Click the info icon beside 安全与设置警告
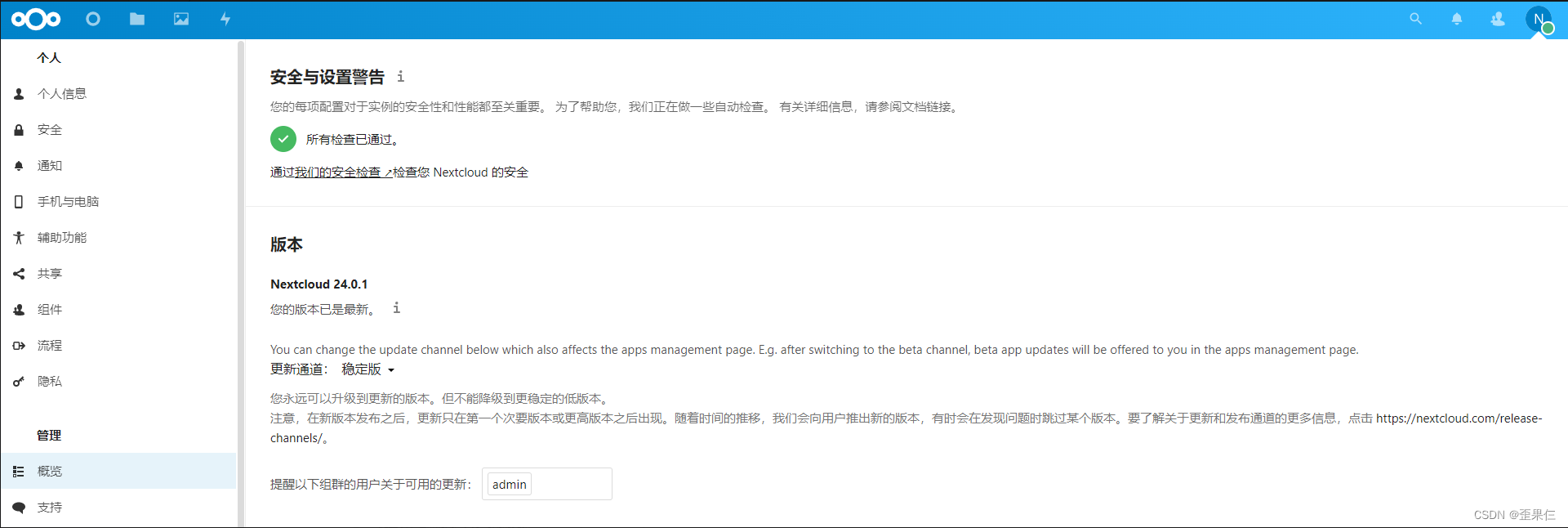This screenshot has width=1568, height=528. coord(400,76)
